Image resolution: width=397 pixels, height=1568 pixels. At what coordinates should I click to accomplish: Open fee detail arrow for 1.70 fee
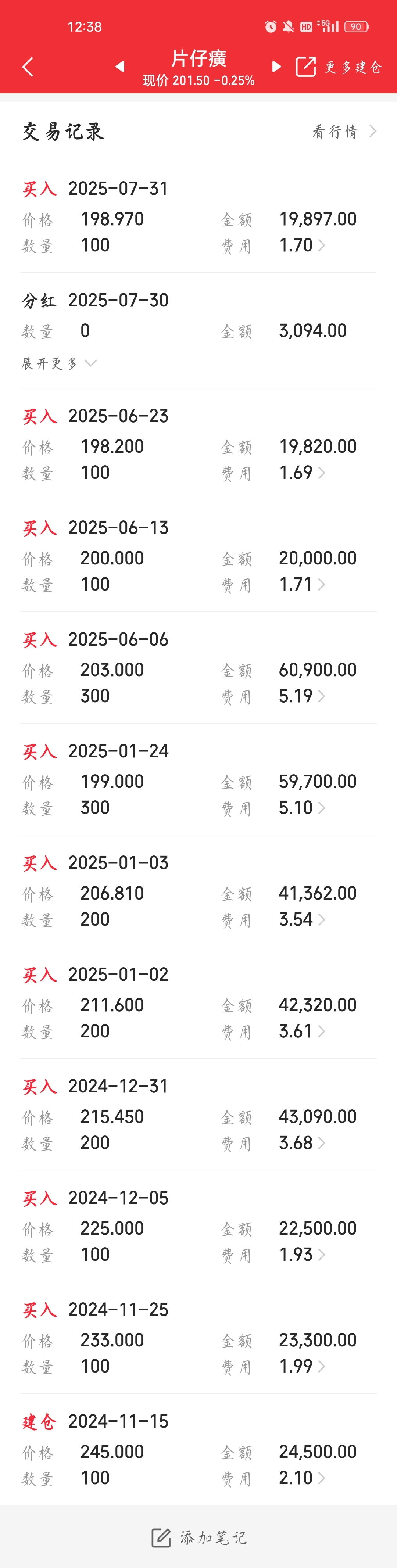[x=322, y=245]
